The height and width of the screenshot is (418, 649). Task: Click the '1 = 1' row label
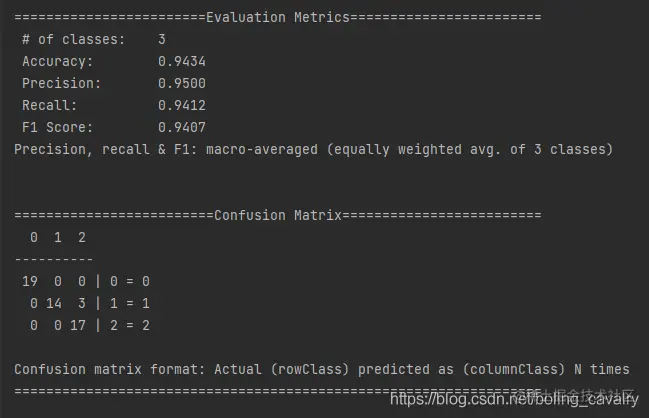(130, 303)
